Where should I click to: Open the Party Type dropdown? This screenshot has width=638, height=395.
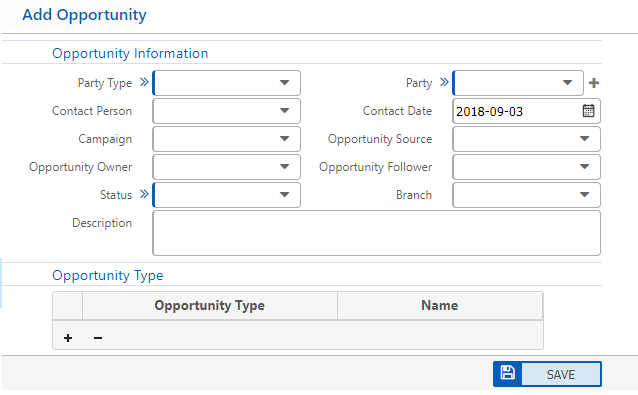[x=227, y=83]
